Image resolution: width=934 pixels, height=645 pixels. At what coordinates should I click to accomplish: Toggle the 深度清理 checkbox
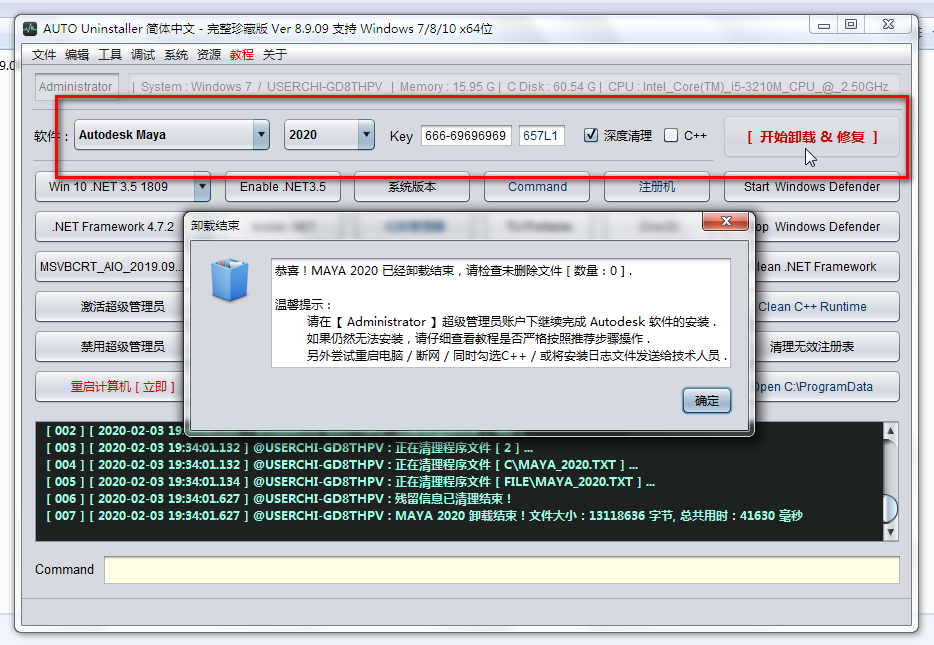(591, 135)
